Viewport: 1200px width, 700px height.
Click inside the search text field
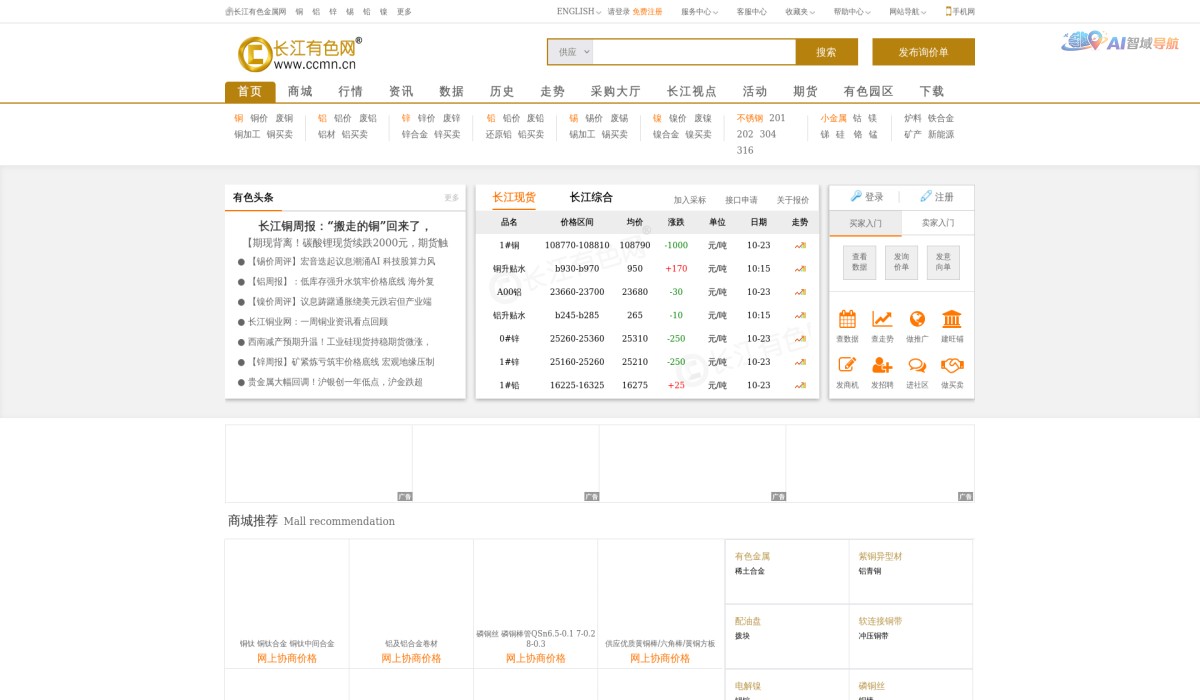[x=694, y=52]
